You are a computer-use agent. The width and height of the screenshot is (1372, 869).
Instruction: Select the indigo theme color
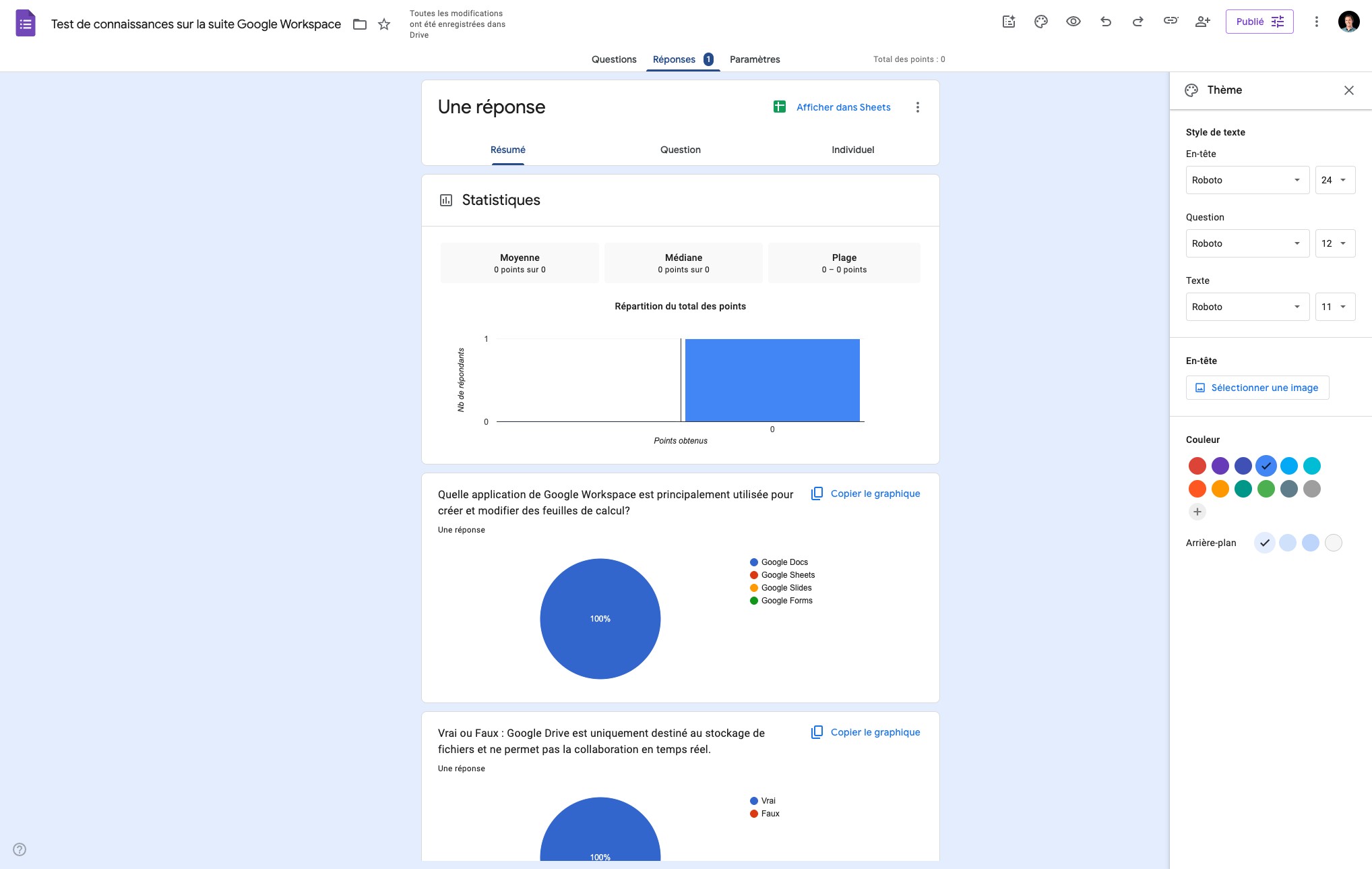1243,466
